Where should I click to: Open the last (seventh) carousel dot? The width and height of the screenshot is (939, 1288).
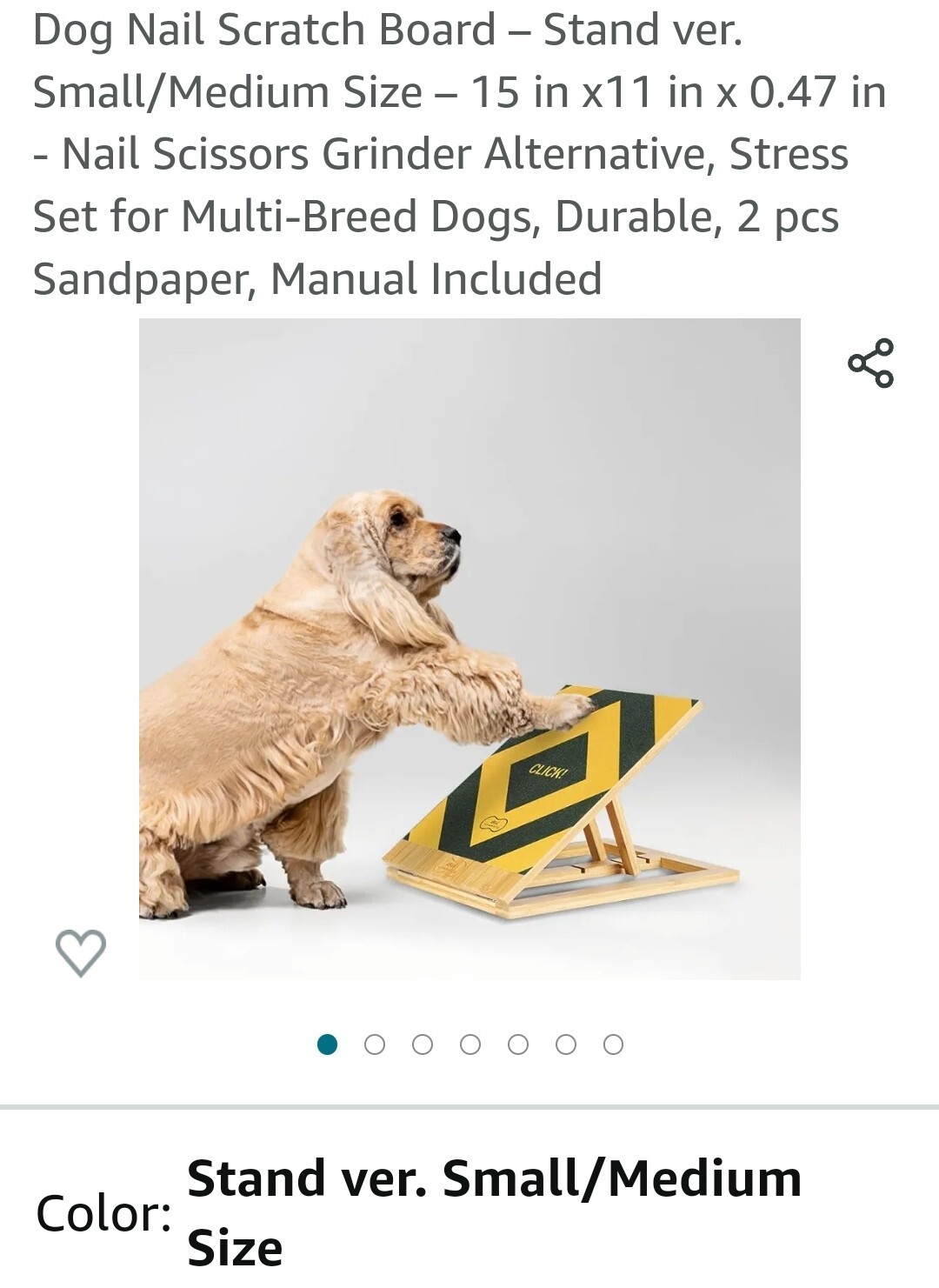[613, 1044]
